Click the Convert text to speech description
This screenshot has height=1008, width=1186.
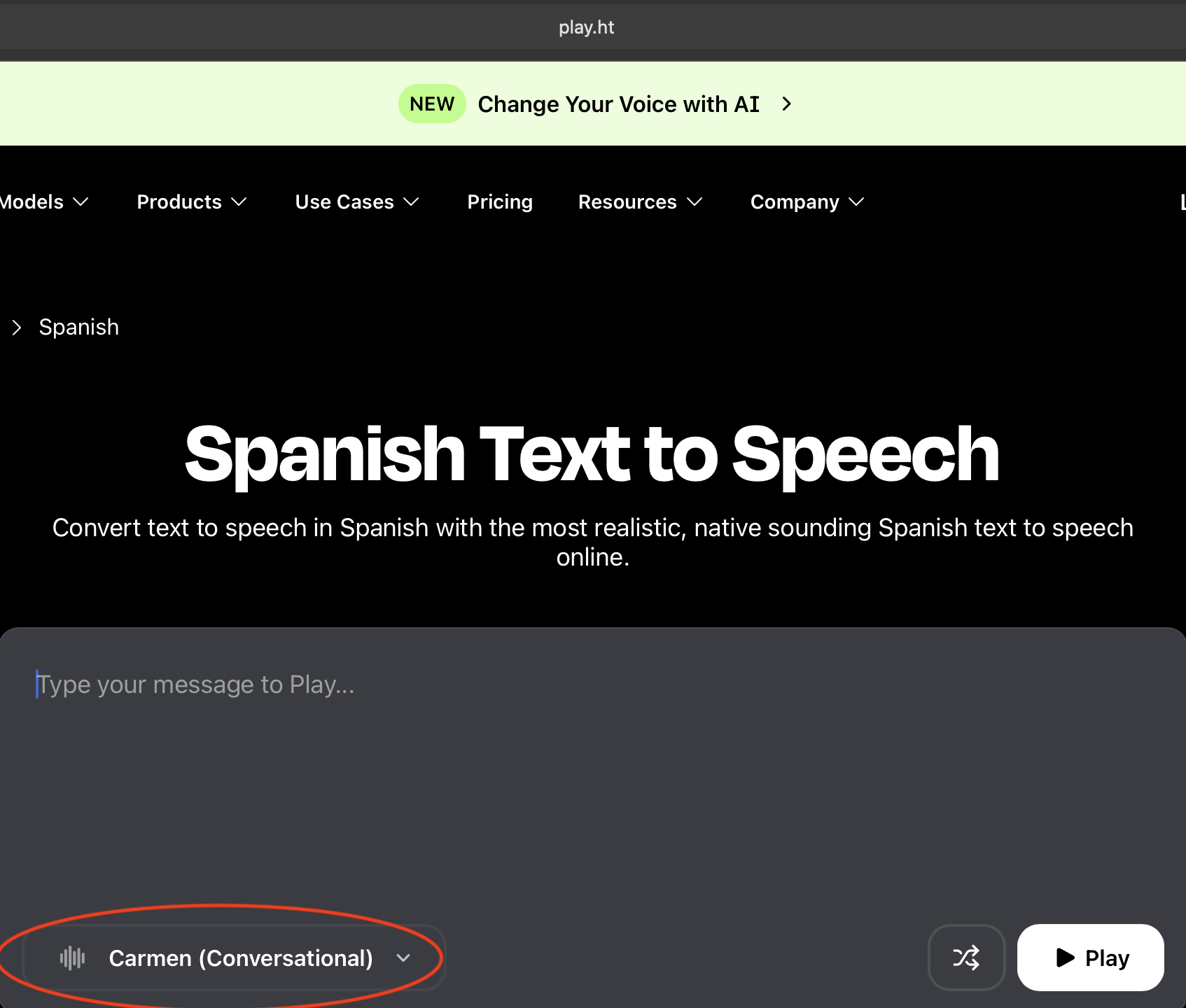pyautogui.click(x=592, y=542)
